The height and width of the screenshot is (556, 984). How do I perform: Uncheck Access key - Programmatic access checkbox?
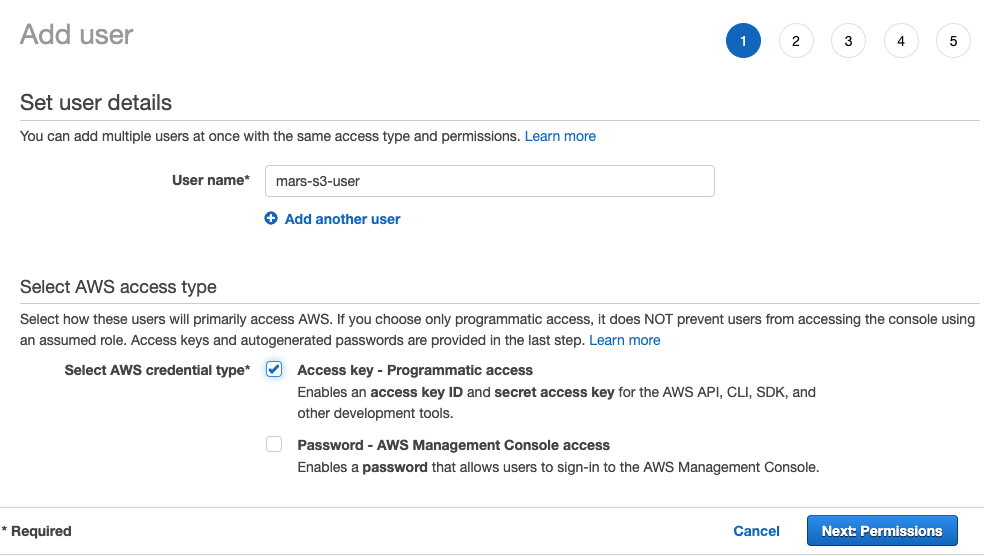click(x=274, y=369)
